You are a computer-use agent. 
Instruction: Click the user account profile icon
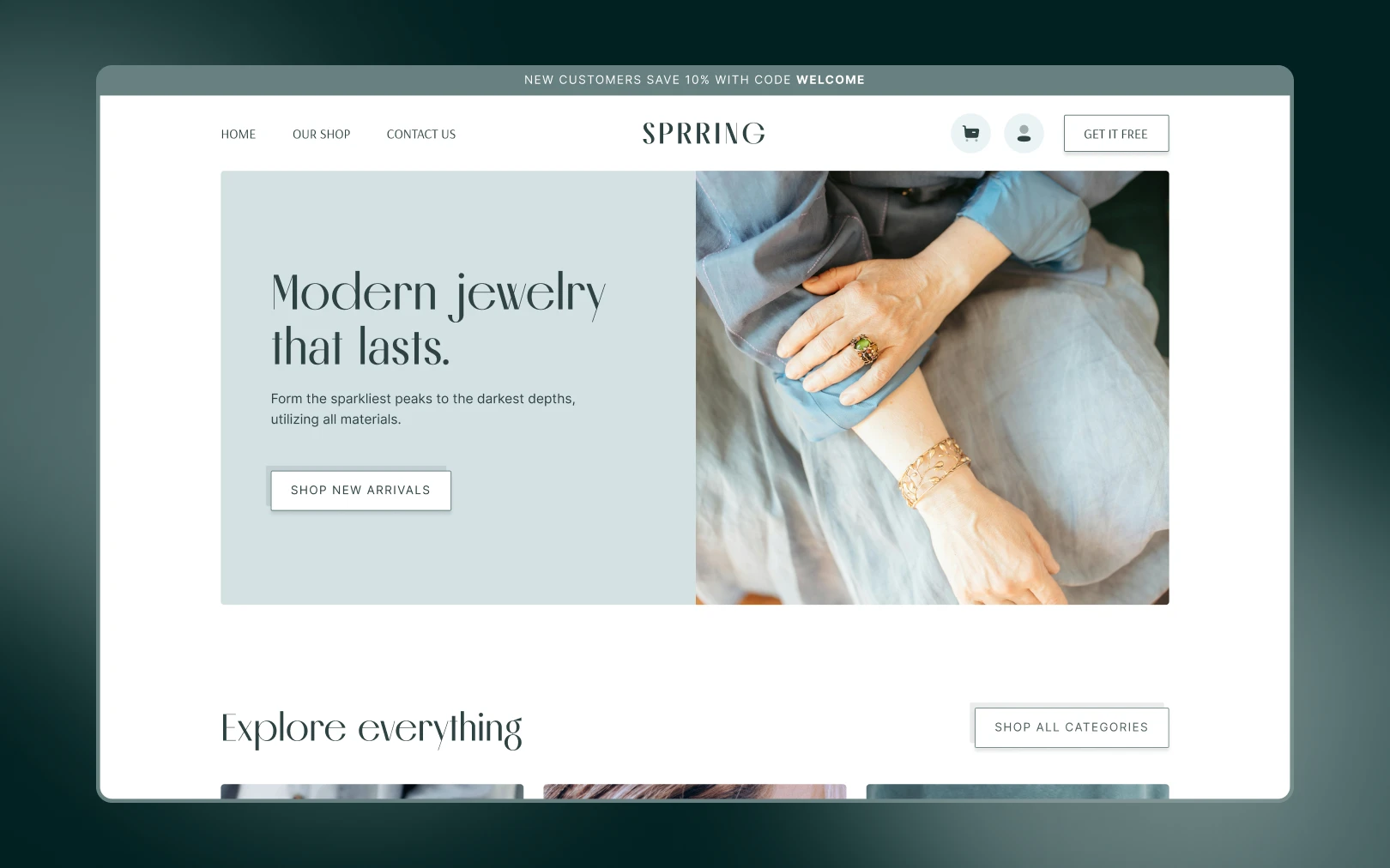click(x=1024, y=134)
